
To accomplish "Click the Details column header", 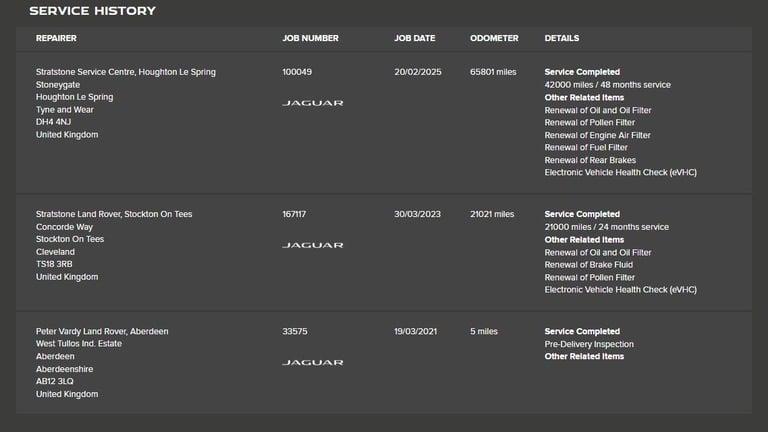I will [x=561, y=38].
